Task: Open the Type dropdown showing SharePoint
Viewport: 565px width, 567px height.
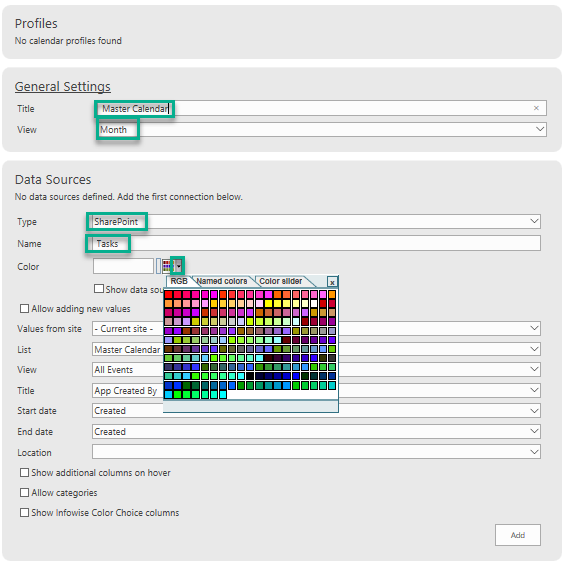Action: [317, 221]
